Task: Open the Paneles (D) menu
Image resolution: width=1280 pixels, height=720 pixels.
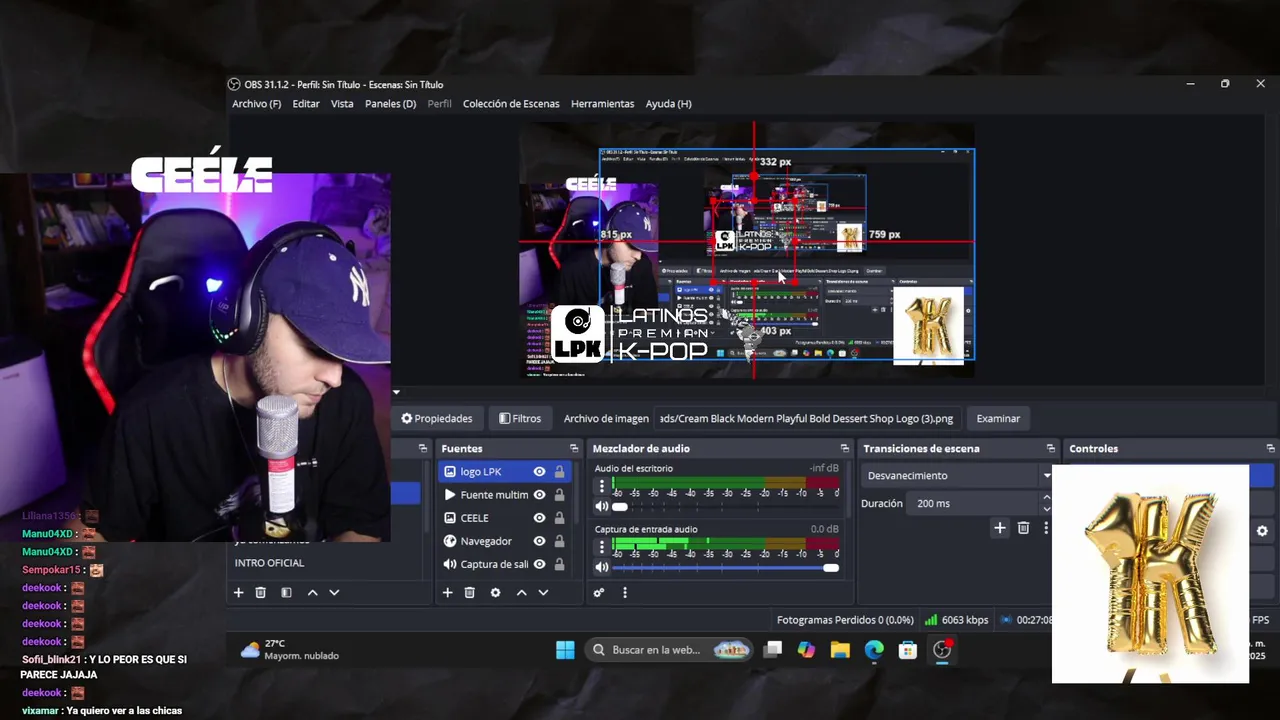Action: tap(390, 104)
